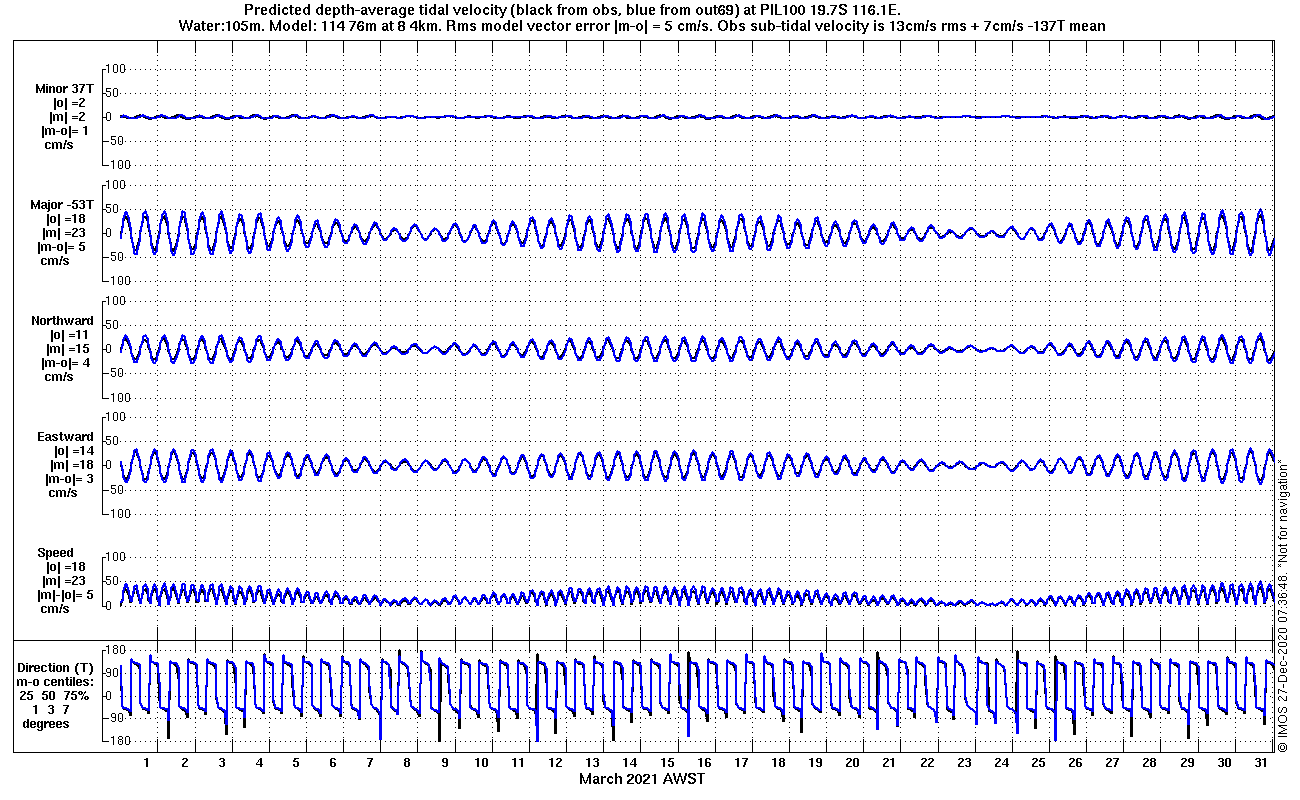Screen dimensions: 1300x800
Task: Click the 'Speed' panel label
Action: point(55,553)
